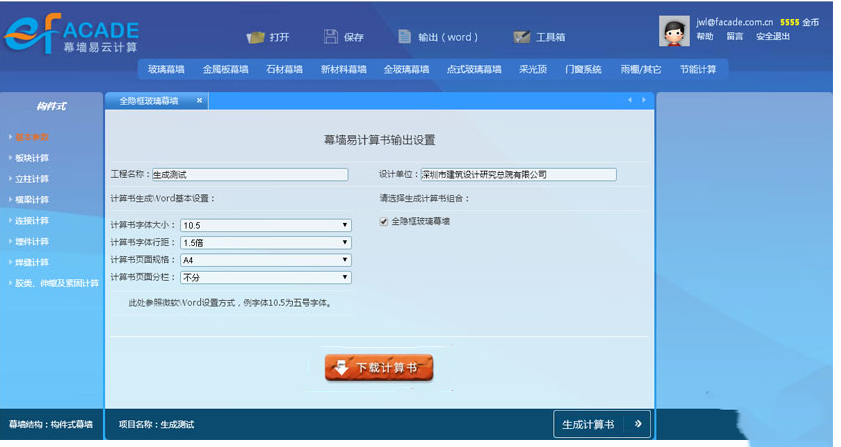Click the 5555 金币 balance
Viewport: 841px width, 447px height.
pos(799,22)
